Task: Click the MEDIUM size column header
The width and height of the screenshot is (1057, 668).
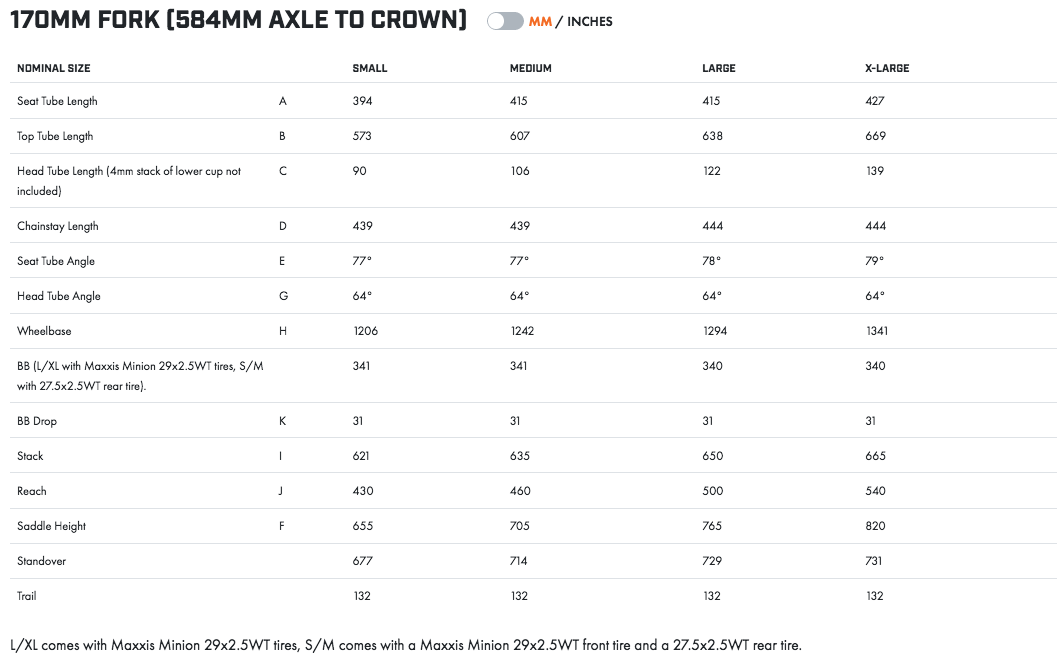Action: [x=531, y=68]
